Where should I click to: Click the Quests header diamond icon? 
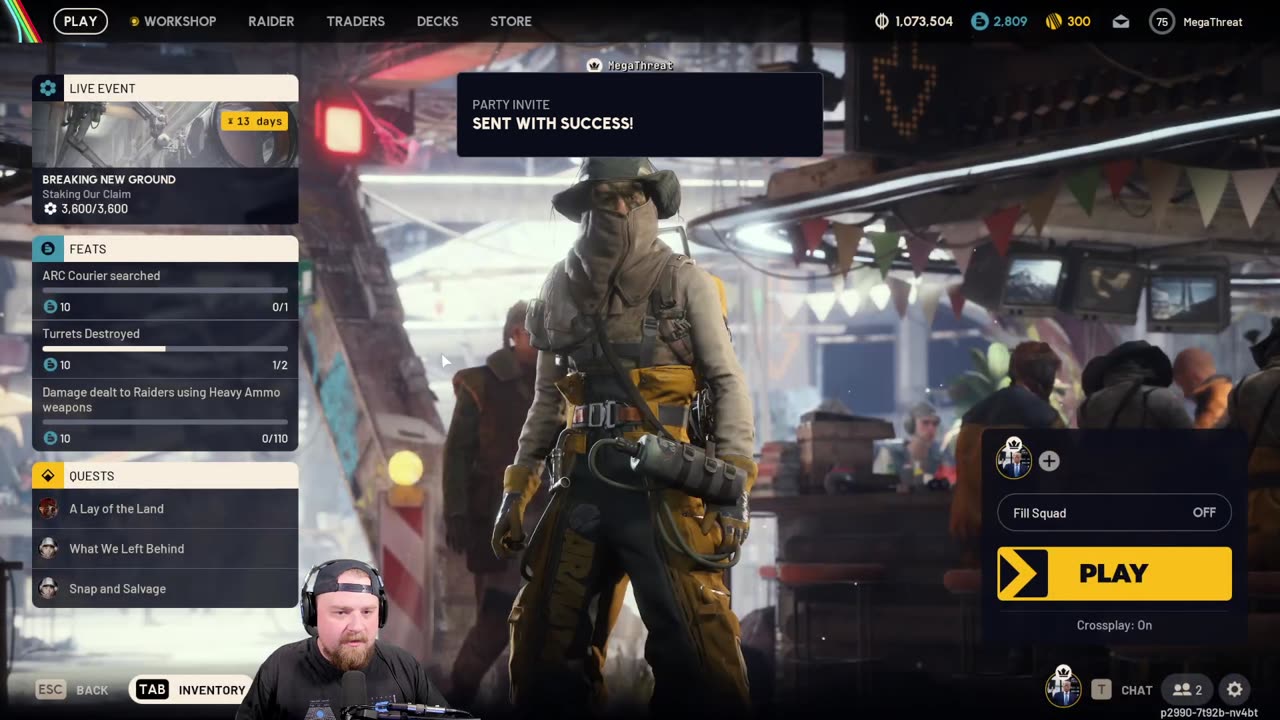pos(48,476)
